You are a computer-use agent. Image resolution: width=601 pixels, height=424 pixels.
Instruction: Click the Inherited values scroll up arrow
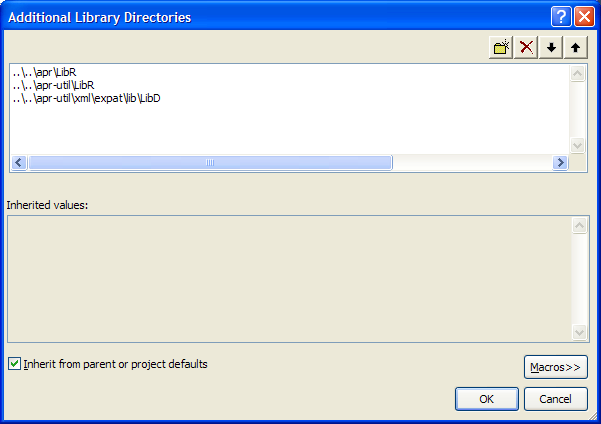[x=579, y=225]
